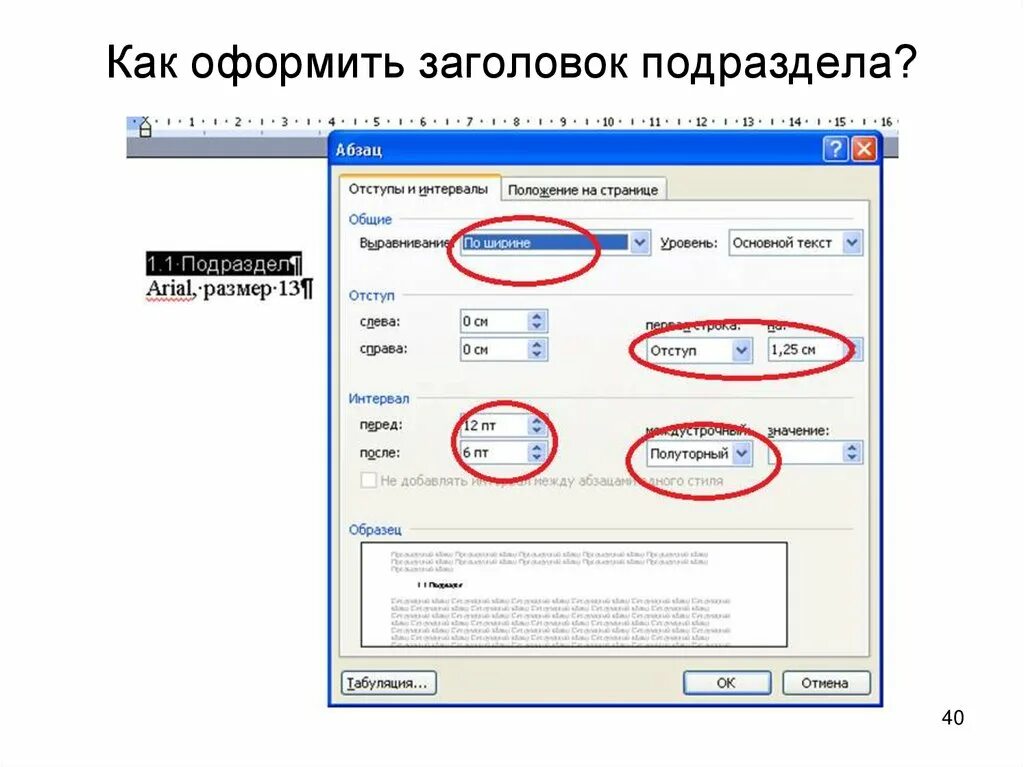This screenshot has height=767, width=1024.
Task: Close the Абзац dialog with the red X
Action: click(x=863, y=149)
